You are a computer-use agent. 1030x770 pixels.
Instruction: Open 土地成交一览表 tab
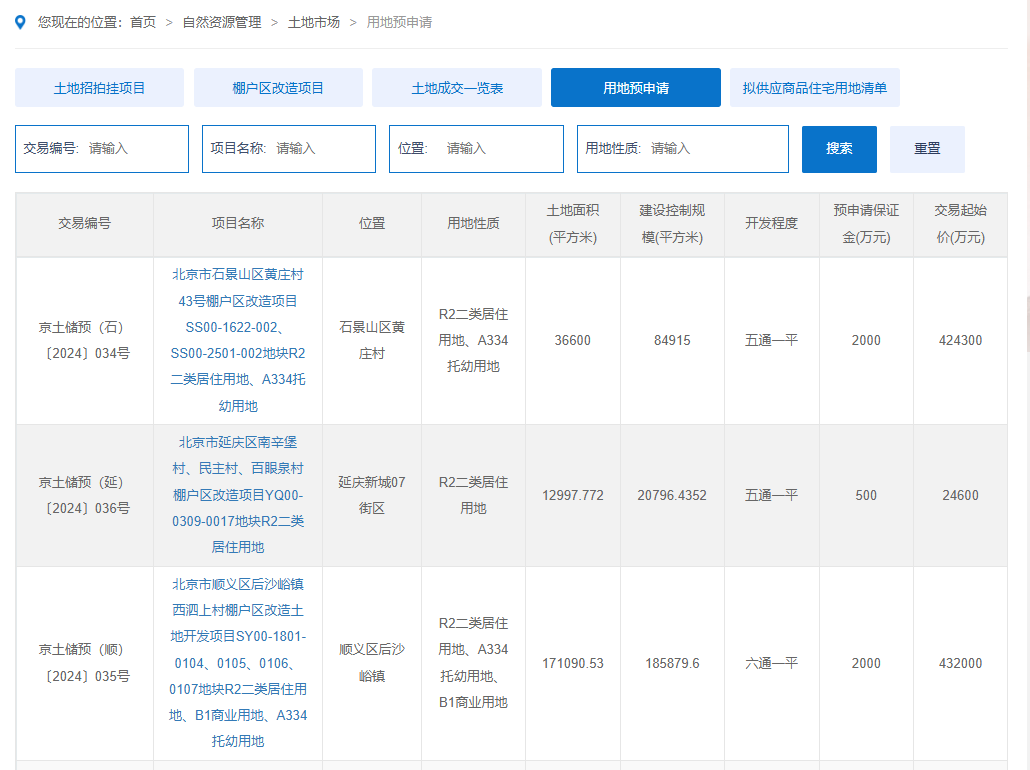457,88
